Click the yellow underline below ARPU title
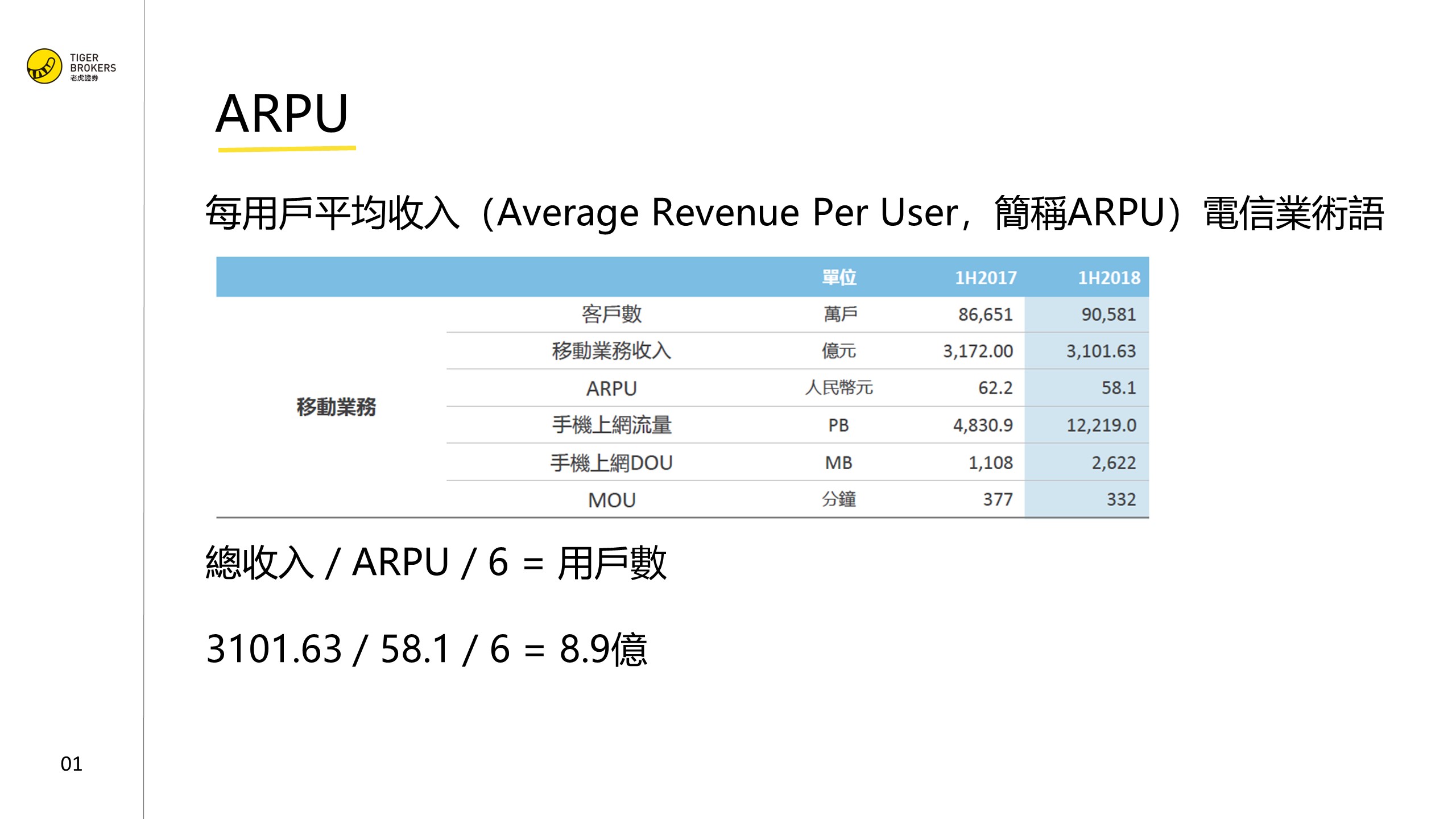The height and width of the screenshot is (819, 1456). click(x=287, y=149)
